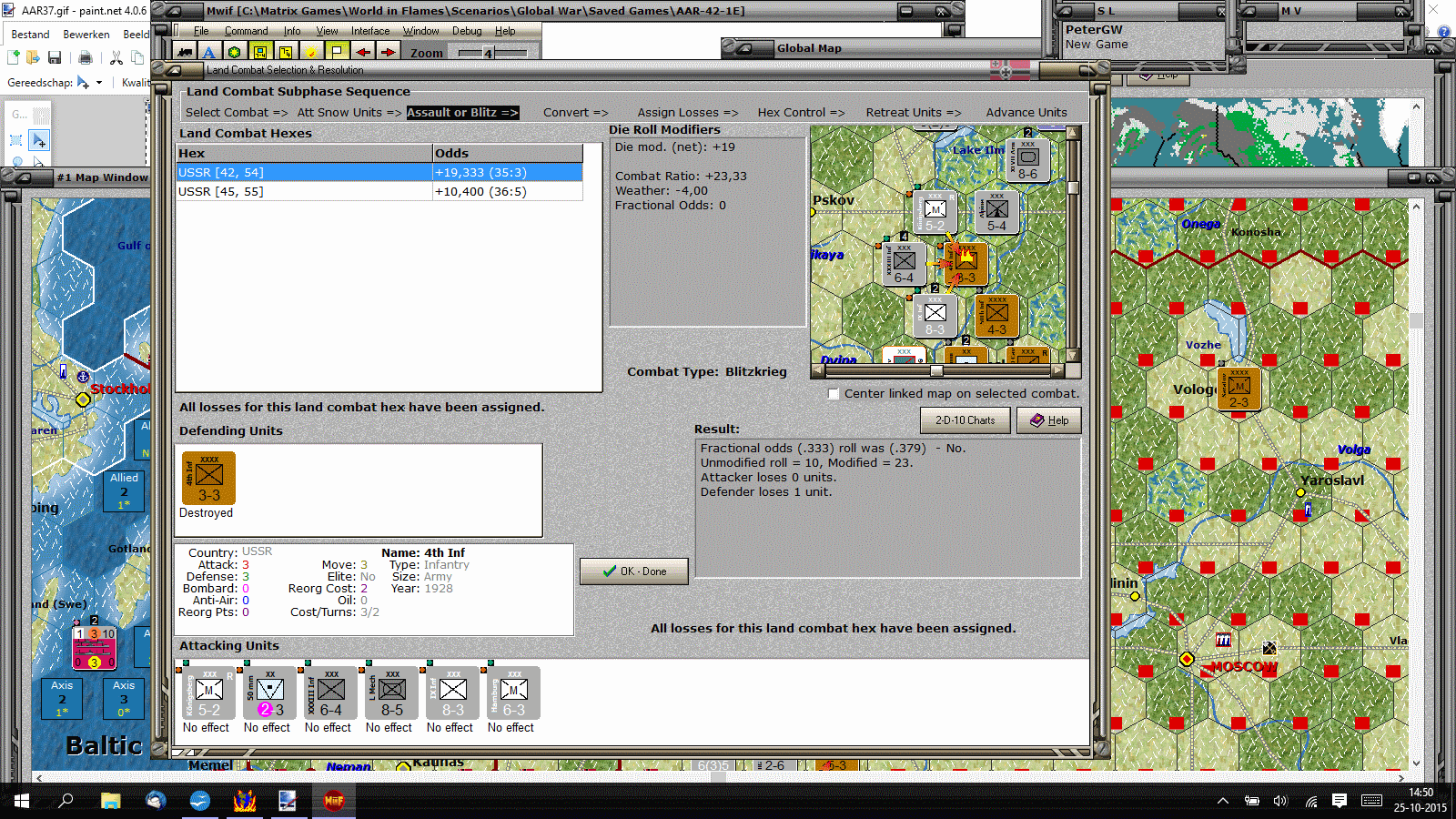The height and width of the screenshot is (819, 1456).
Task: Open the Info menu
Action: click(x=292, y=31)
